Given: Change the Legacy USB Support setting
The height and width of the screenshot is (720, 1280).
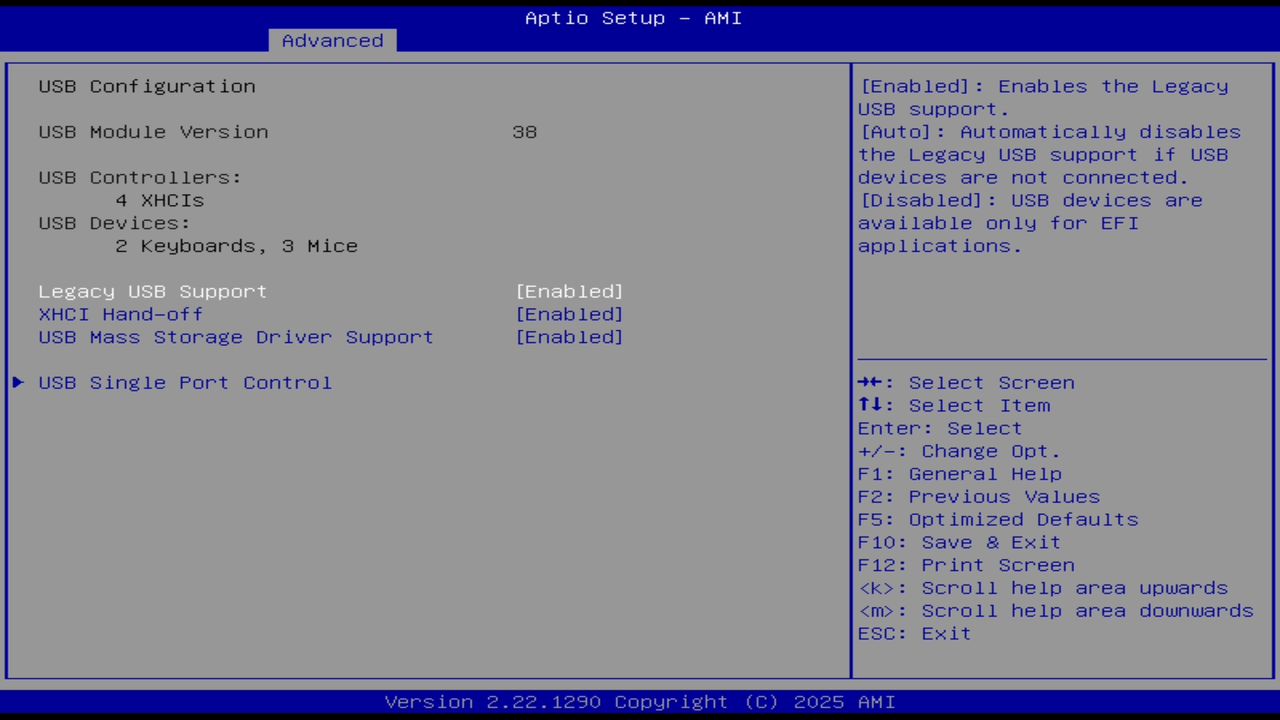Looking at the screenshot, I should point(569,291).
